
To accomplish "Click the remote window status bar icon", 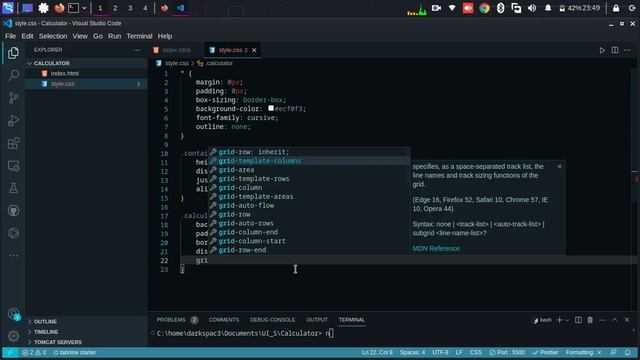I will click(x=10, y=352).
